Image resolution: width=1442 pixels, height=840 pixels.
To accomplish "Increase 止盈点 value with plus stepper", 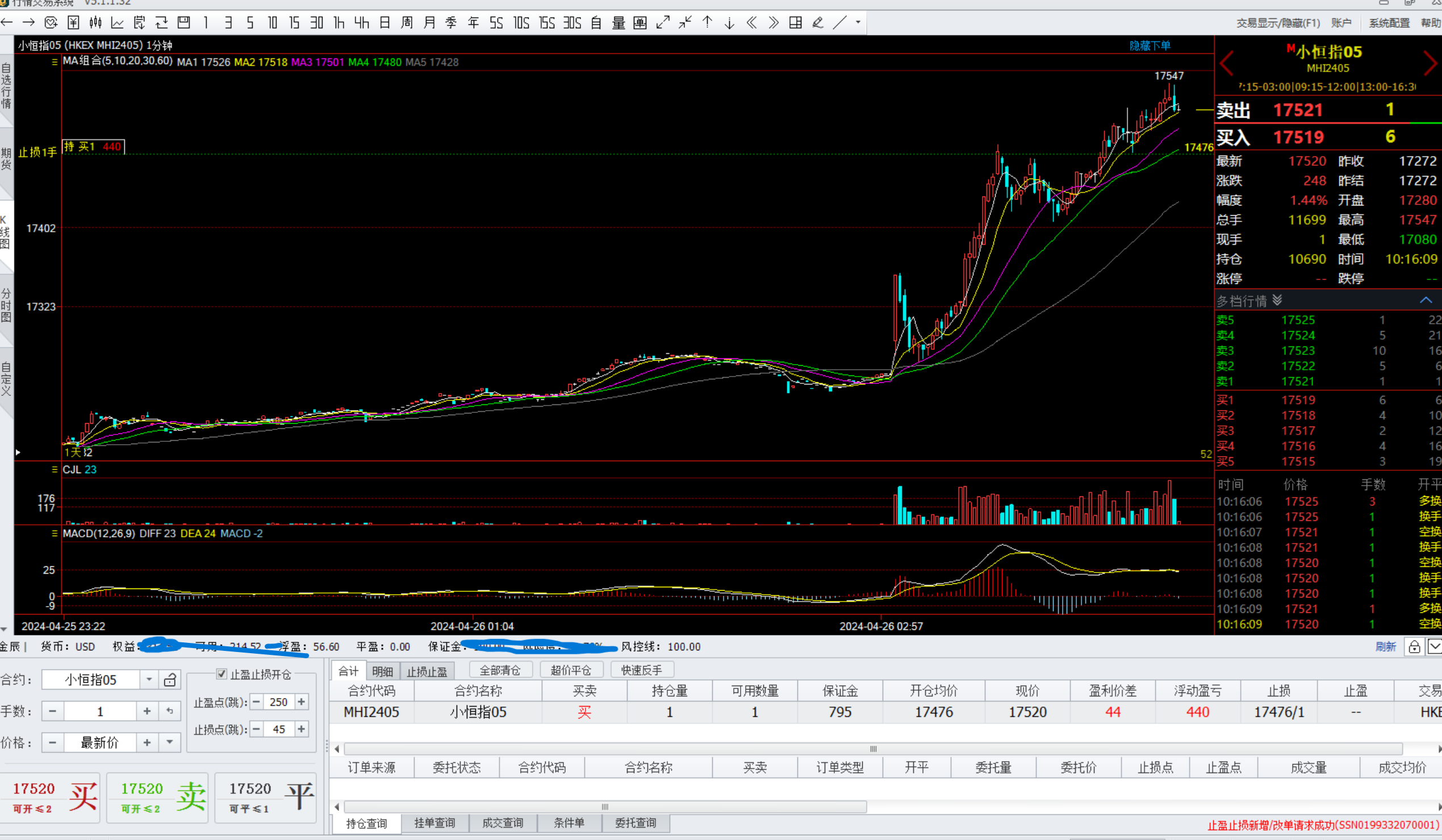I will click(302, 701).
